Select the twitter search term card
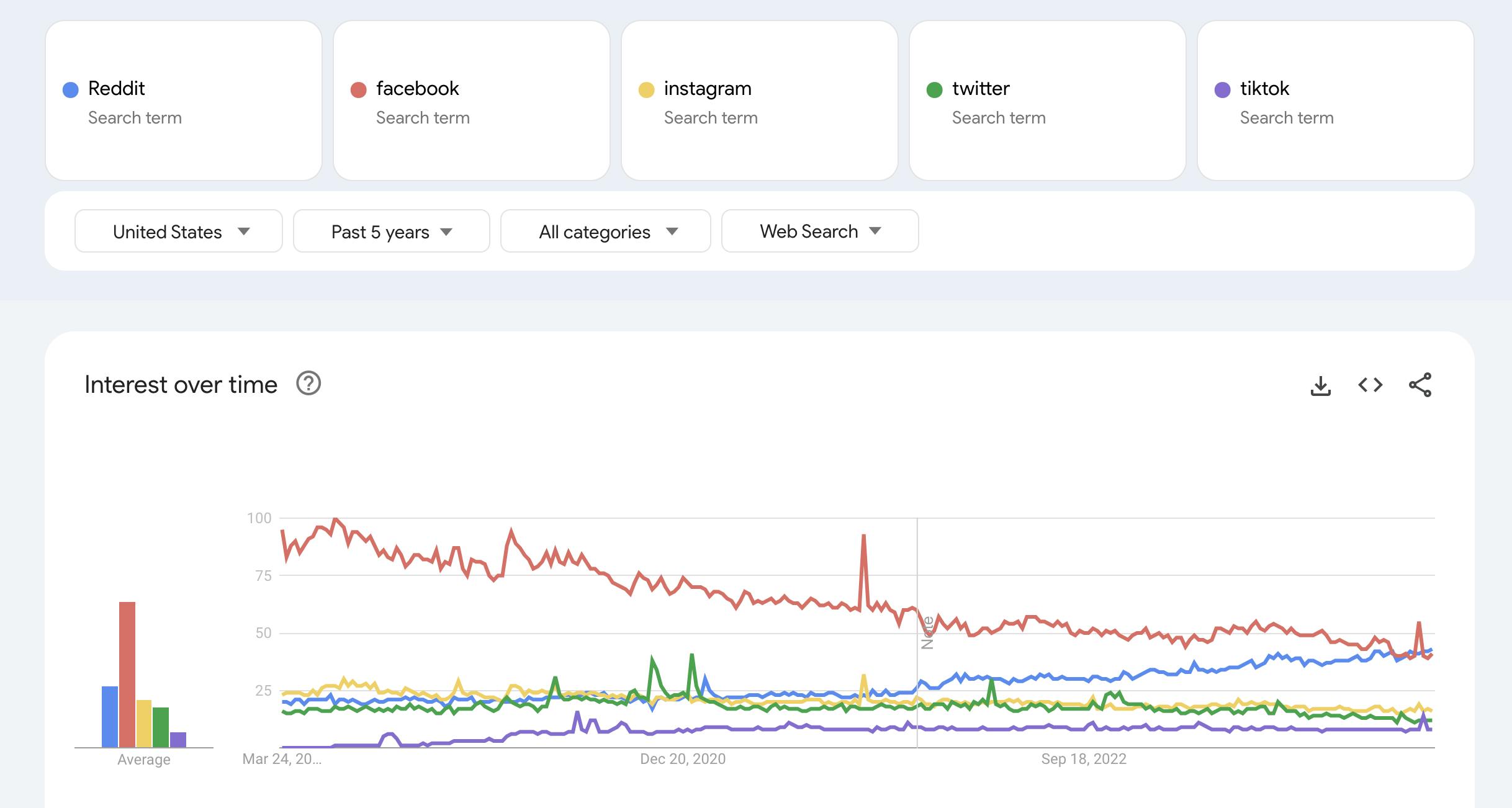Screen dimensions: 1512x808 coord(1047,101)
